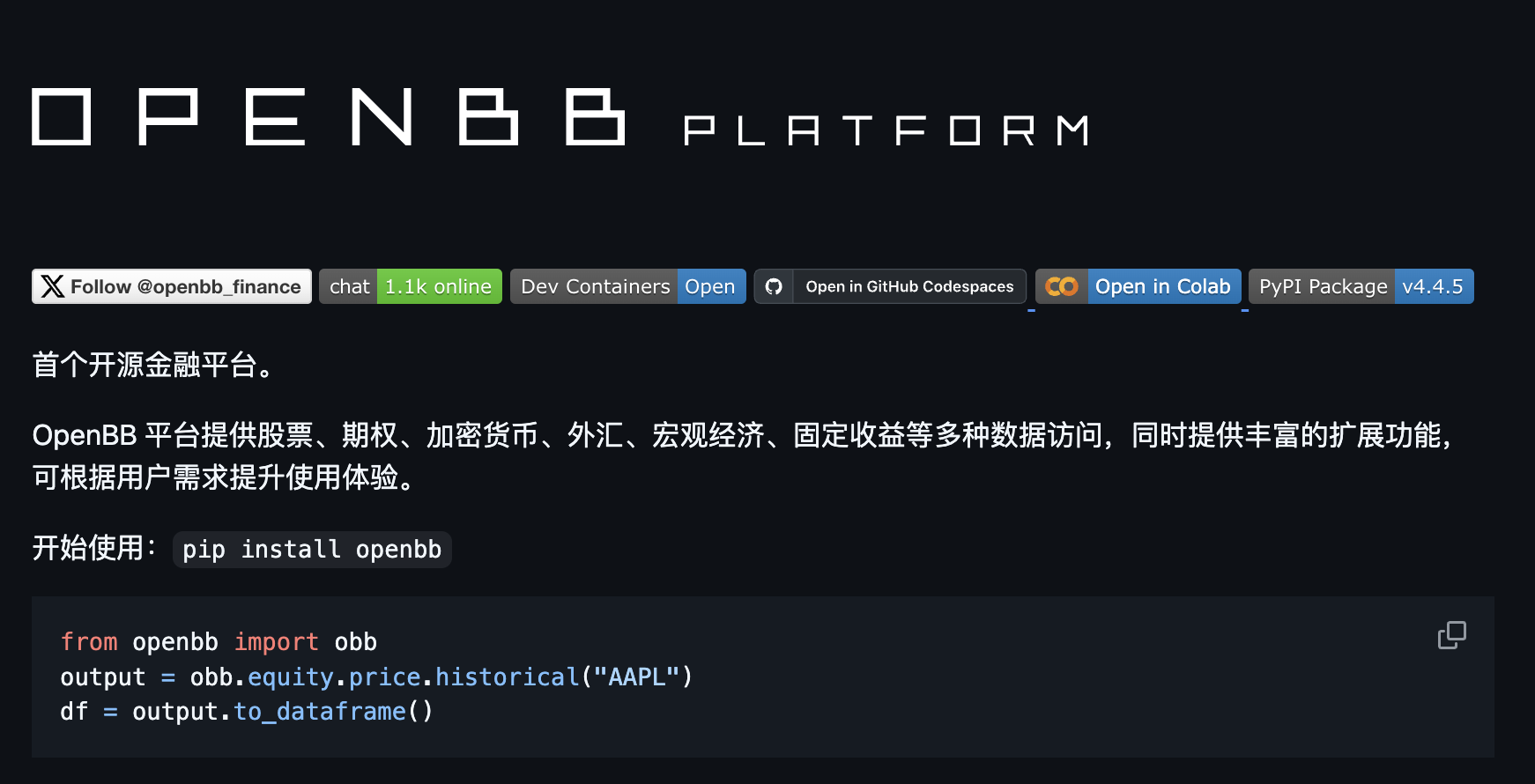
Task: Open the chat badge label
Action: [x=349, y=286]
